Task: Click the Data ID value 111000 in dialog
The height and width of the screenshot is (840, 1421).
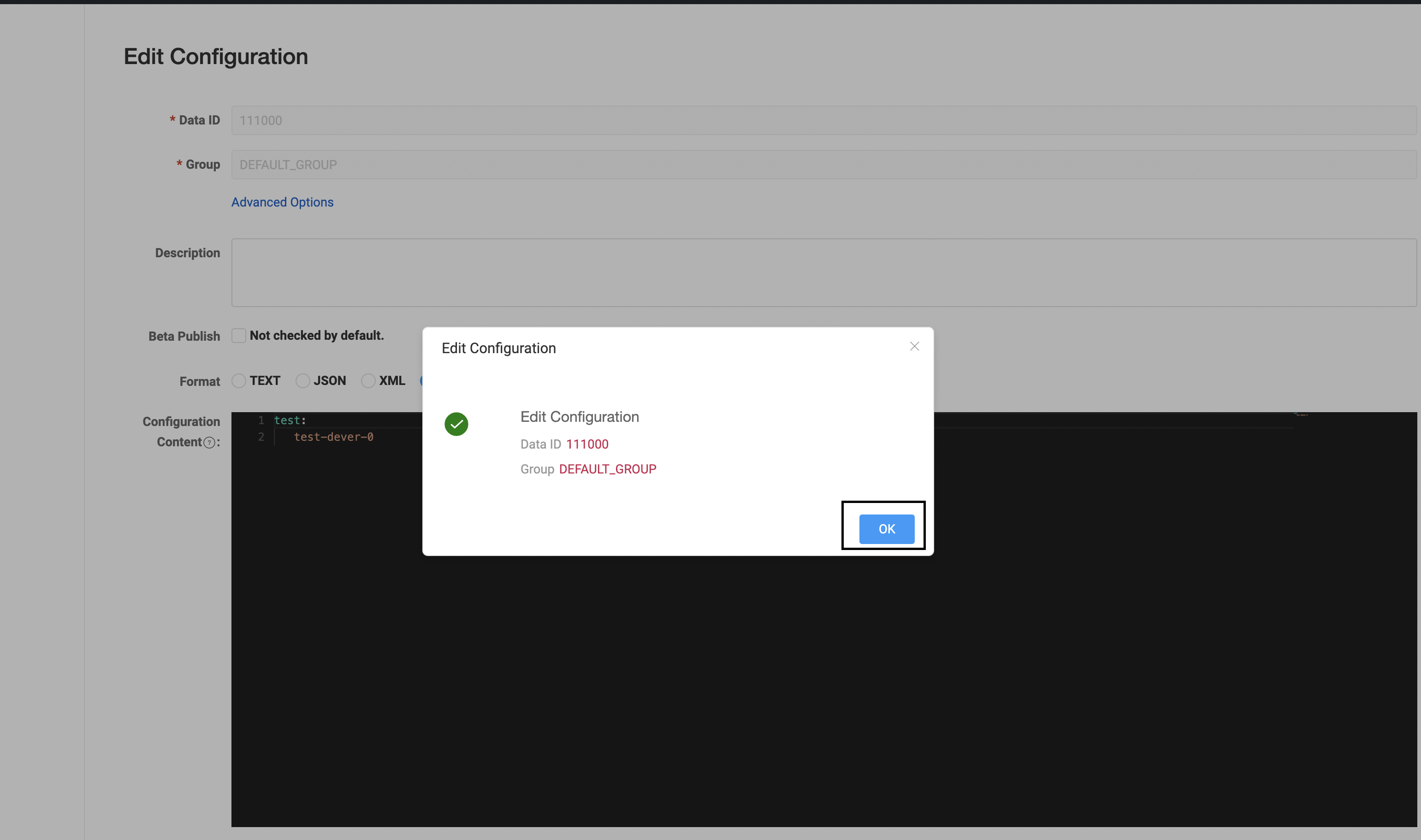Action: (x=587, y=444)
